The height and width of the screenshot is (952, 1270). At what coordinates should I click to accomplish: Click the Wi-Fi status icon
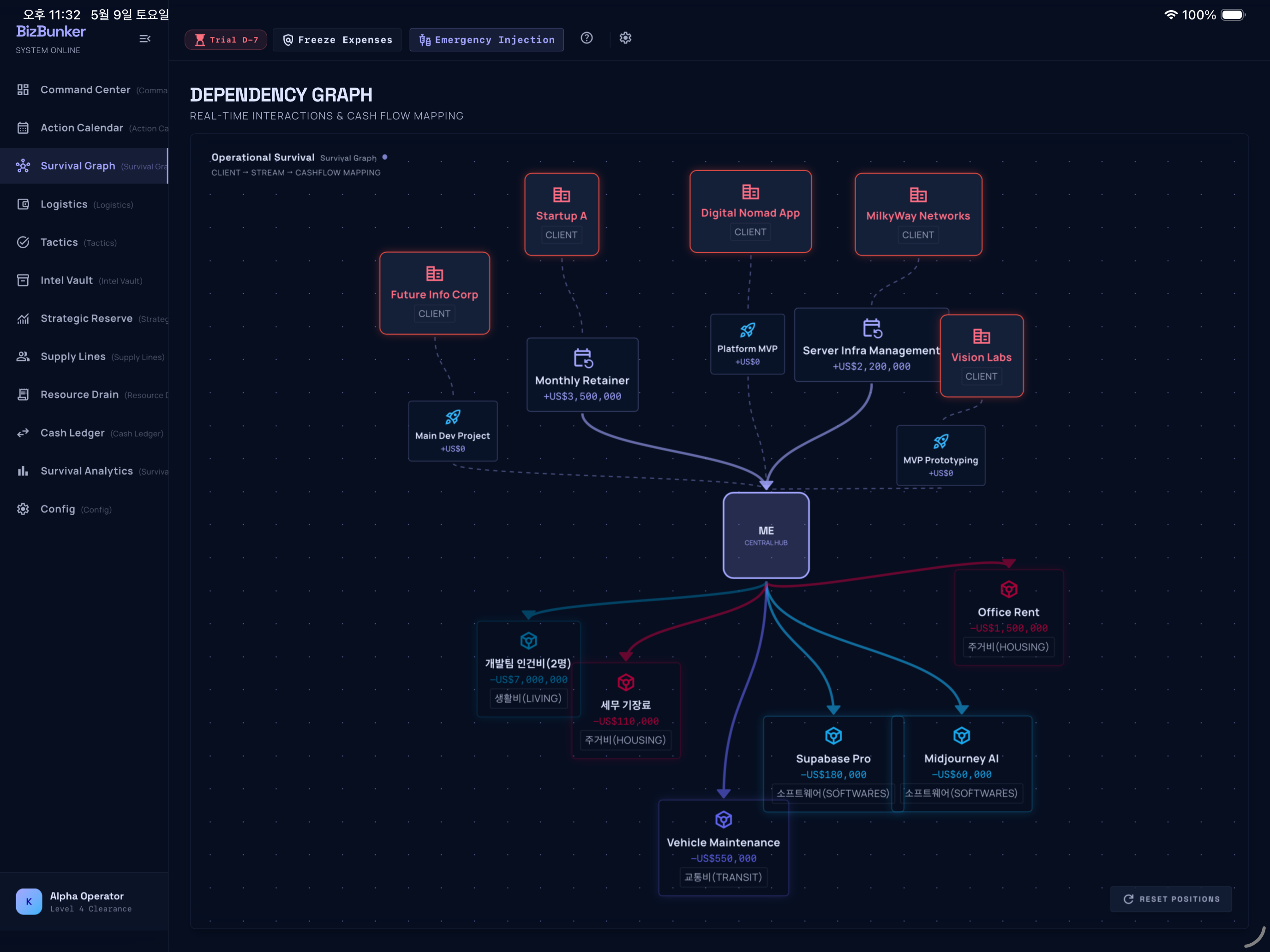(1171, 14)
